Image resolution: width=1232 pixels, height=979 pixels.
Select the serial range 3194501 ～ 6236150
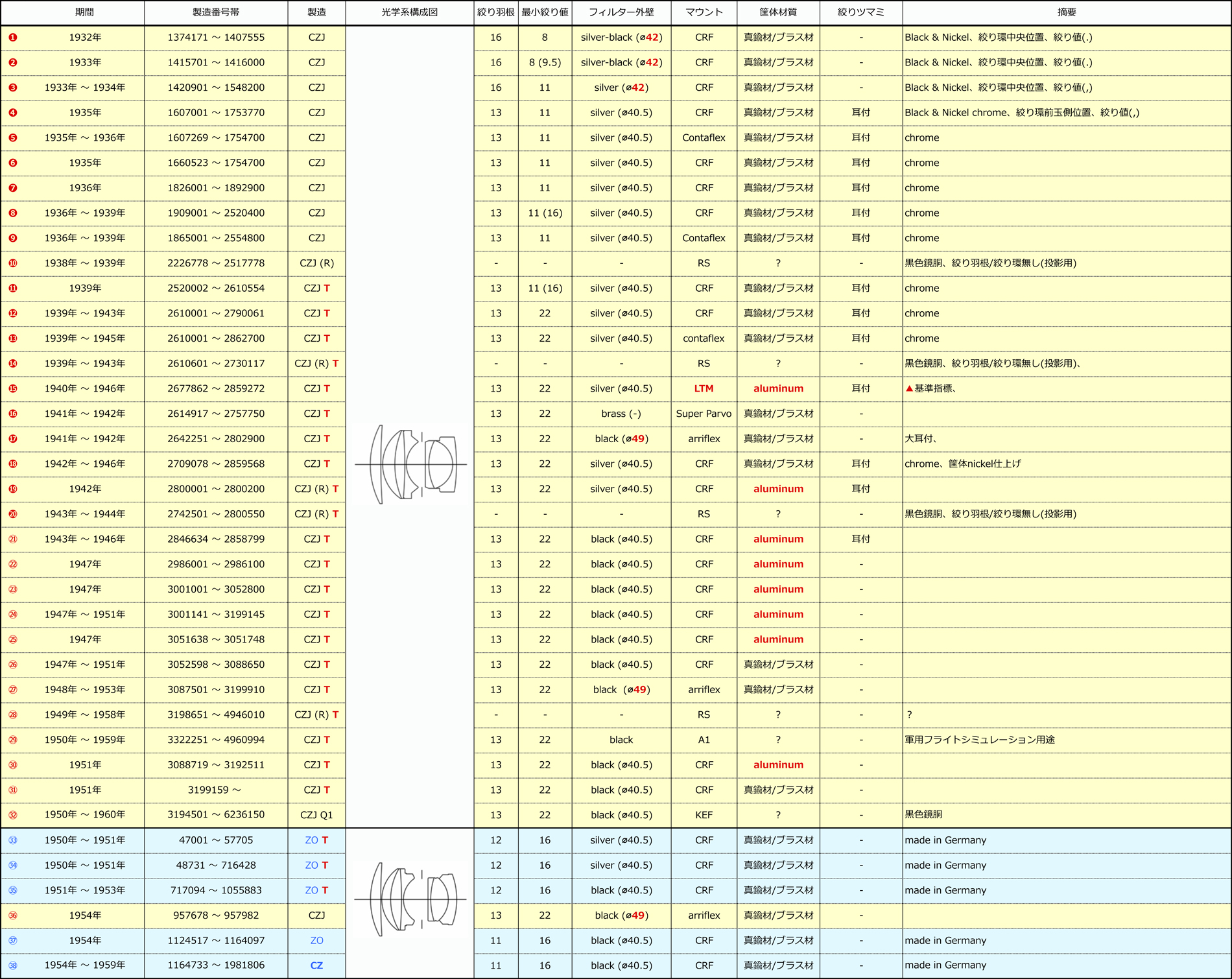coord(216,815)
